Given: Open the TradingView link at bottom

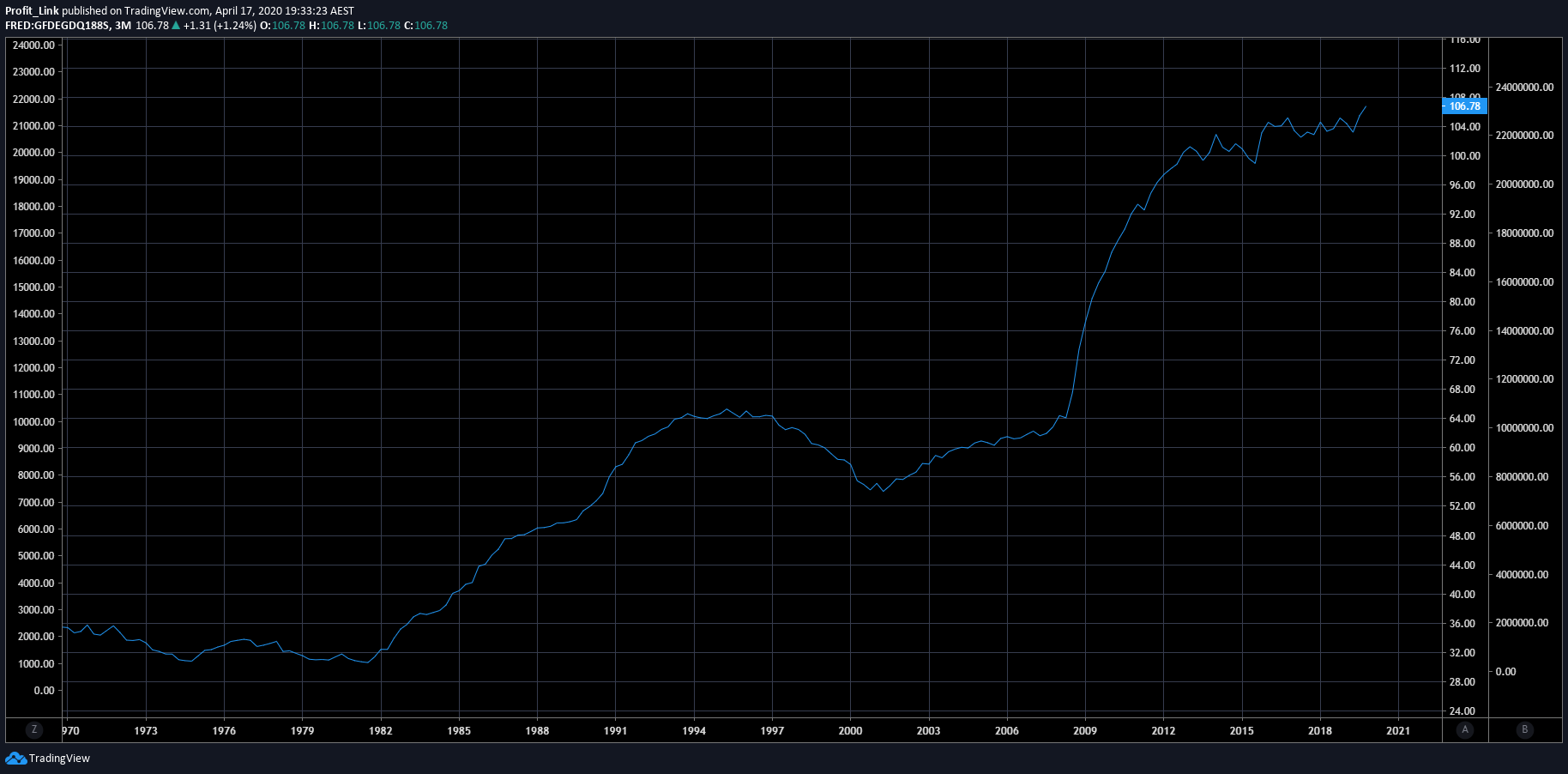Looking at the screenshot, I should coord(59,759).
